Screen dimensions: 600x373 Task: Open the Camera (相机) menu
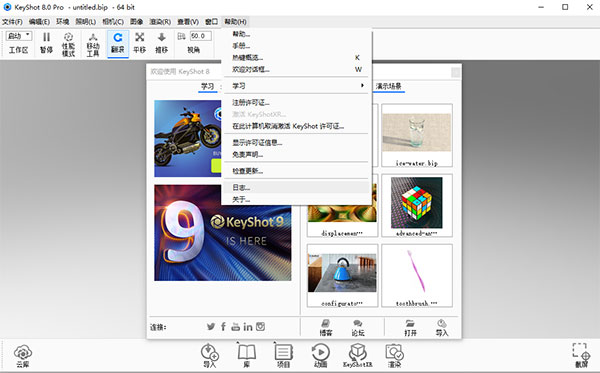click(113, 22)
